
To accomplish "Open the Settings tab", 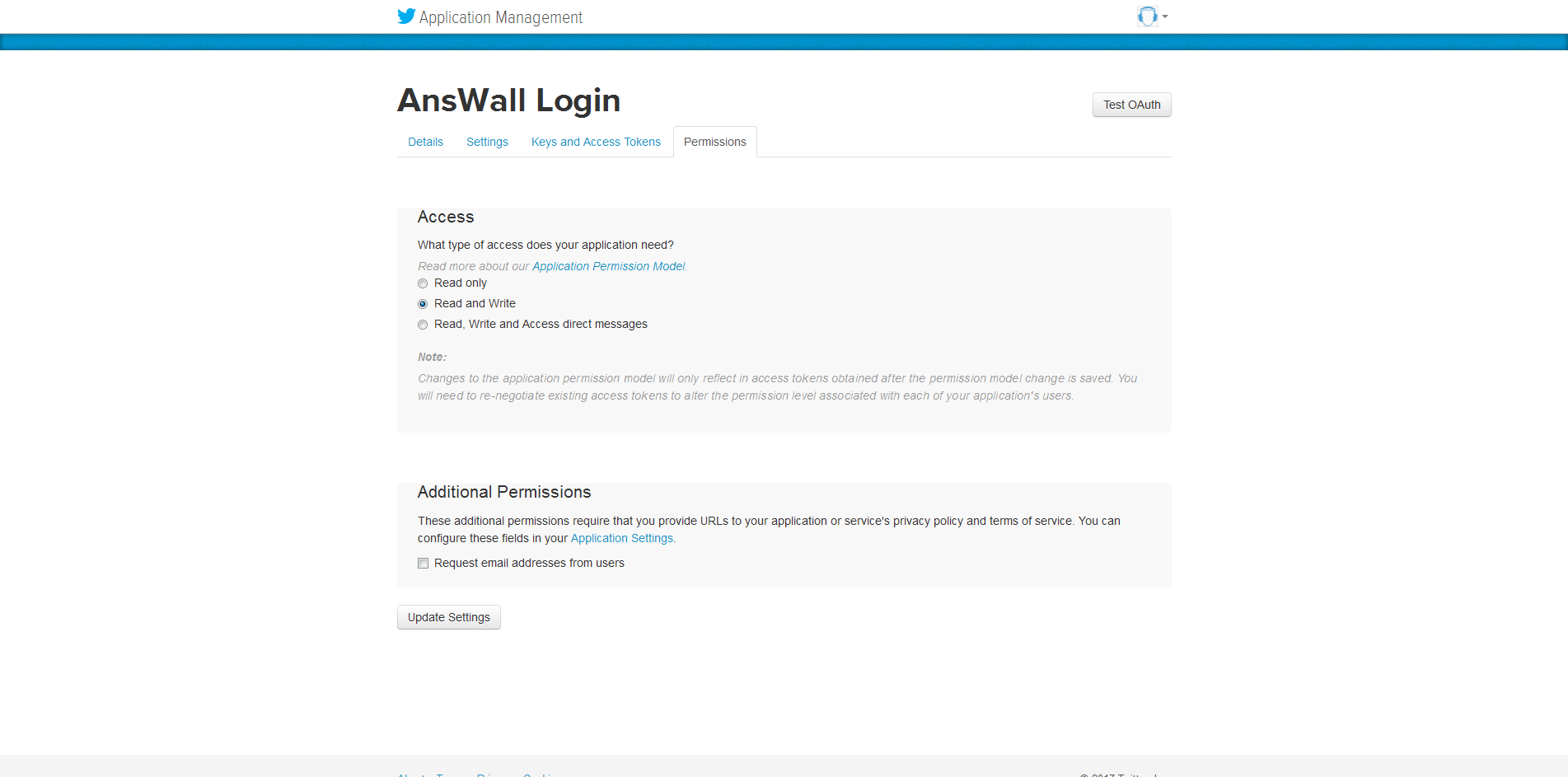I will click(487, 142).
